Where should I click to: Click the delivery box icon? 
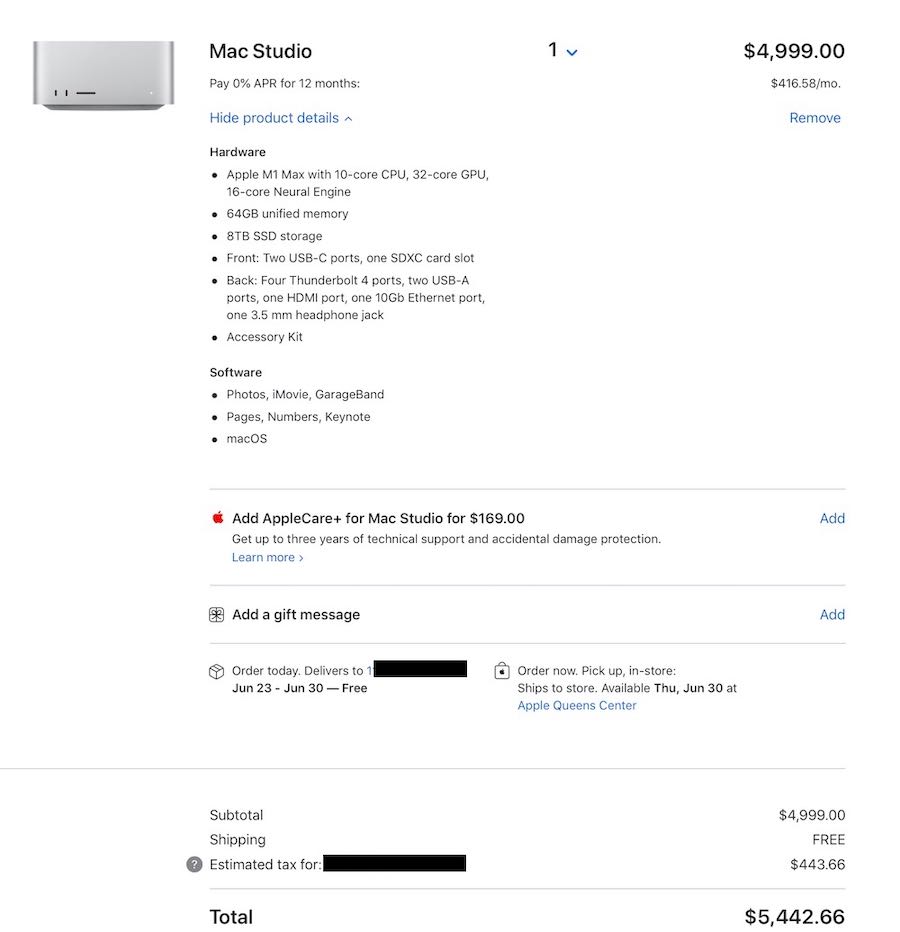click(217, 671)
